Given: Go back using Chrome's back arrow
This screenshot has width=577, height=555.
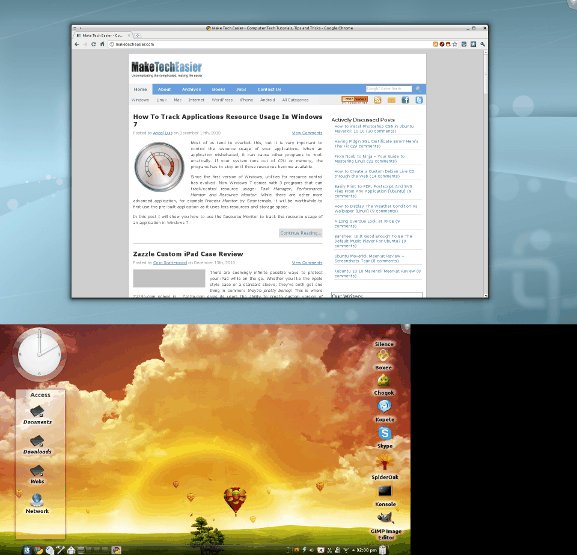Looking at the screenshot, I should pos(77,44).
